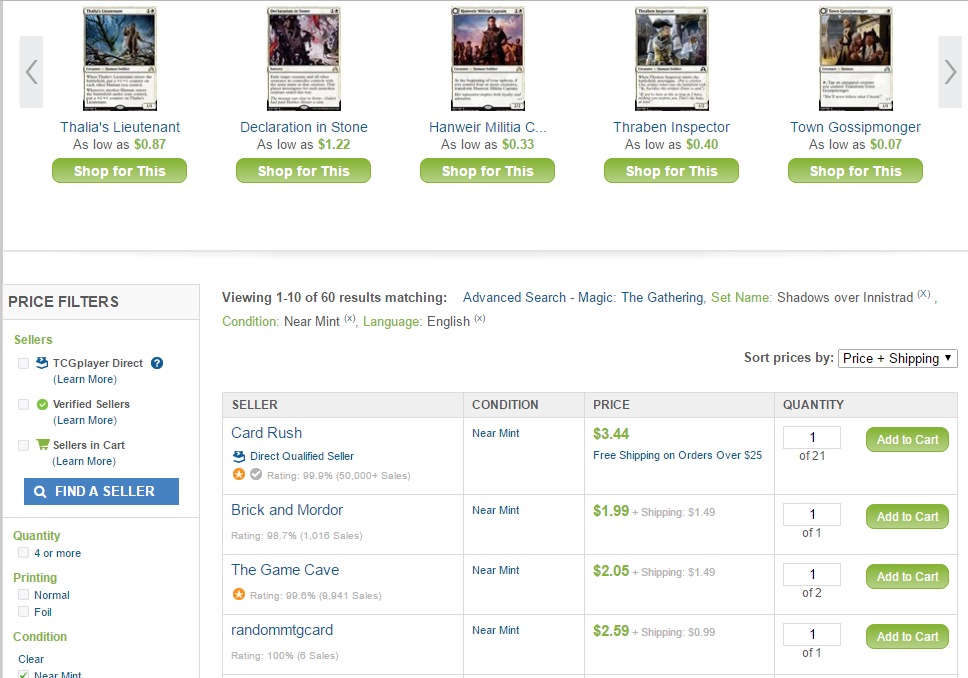The width and height of the screenshot is (968, 678).
Task: Enable the TCGplayer Direct sellers checkbox
Action: 23,364
